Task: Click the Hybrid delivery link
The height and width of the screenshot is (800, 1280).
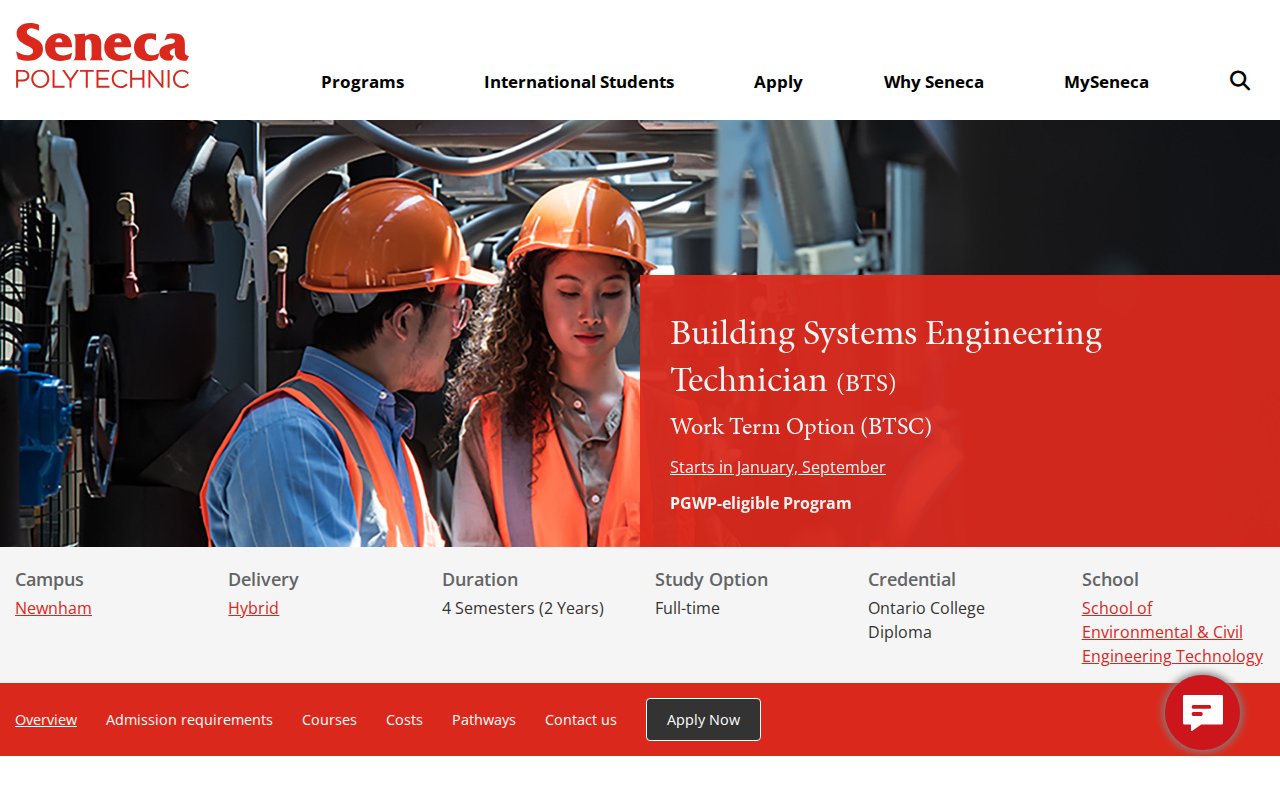Action: 253,608
